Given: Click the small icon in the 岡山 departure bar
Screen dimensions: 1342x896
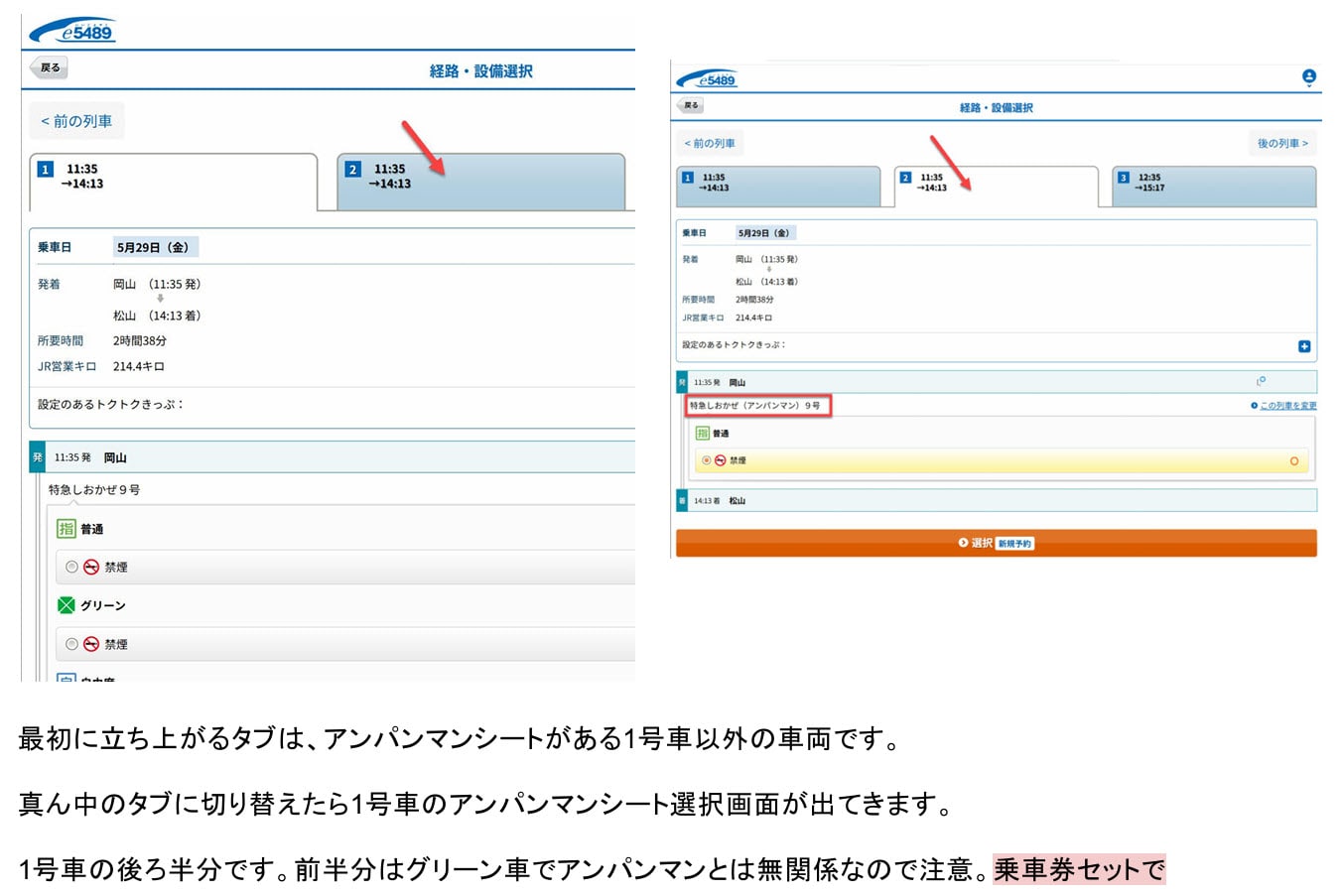Looking at the screenshot, I should pos(1261,381).
